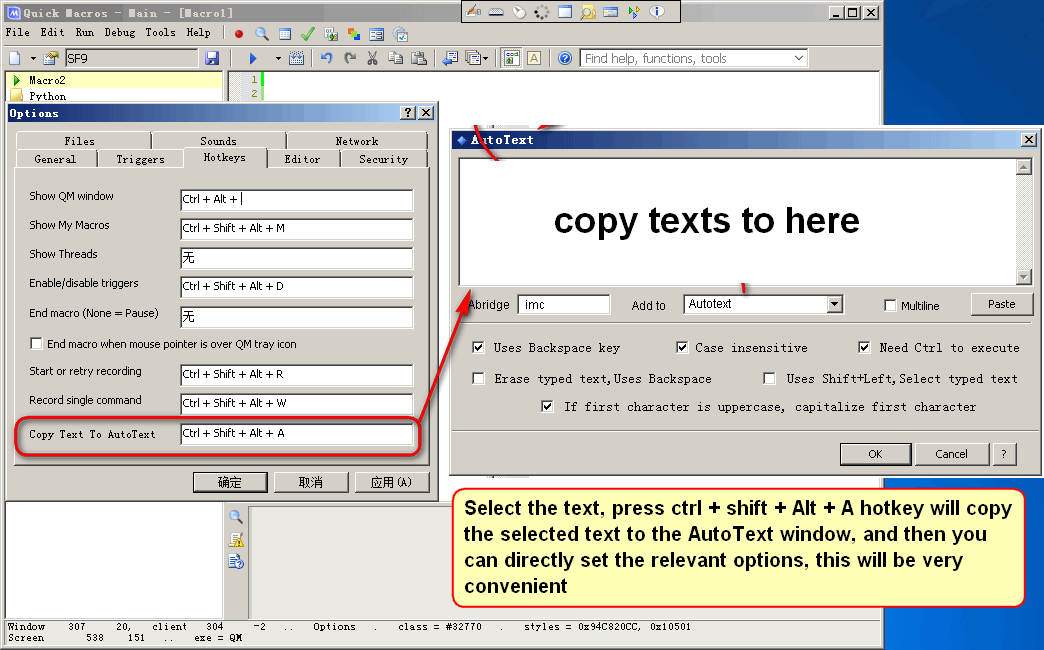The image size is (1044, 650).
Task: Click the AutoText text area scroll down arrow
Action: (x=1023, y=277)
